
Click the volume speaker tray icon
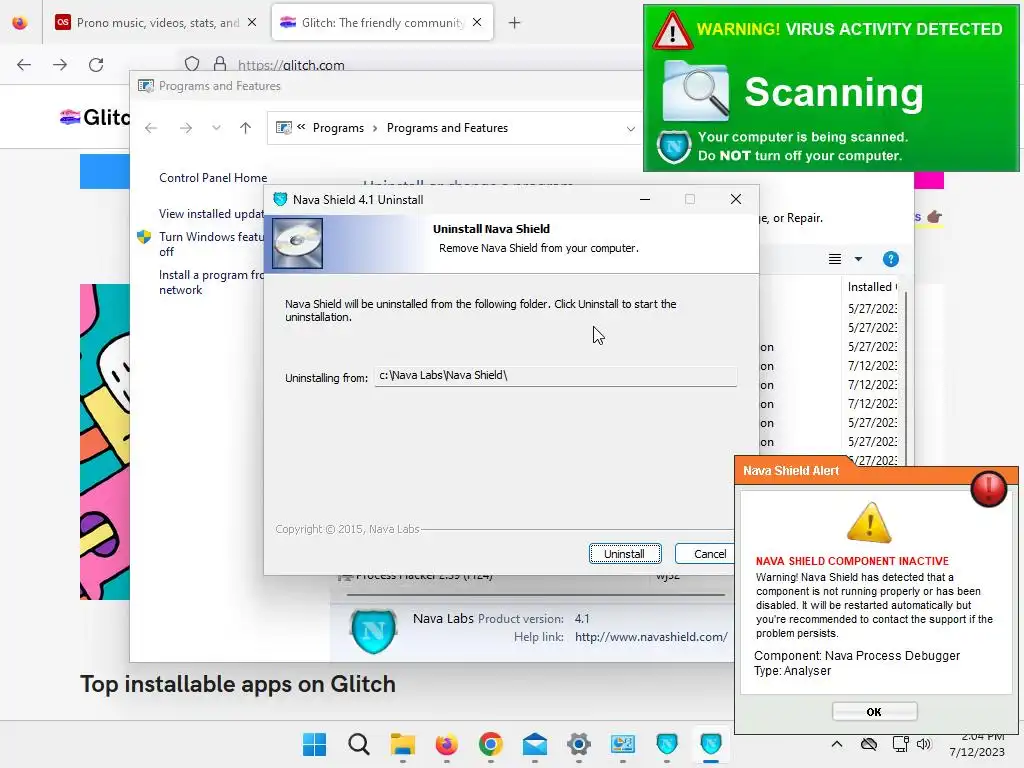pyautogui.click(x=923, y=744)
